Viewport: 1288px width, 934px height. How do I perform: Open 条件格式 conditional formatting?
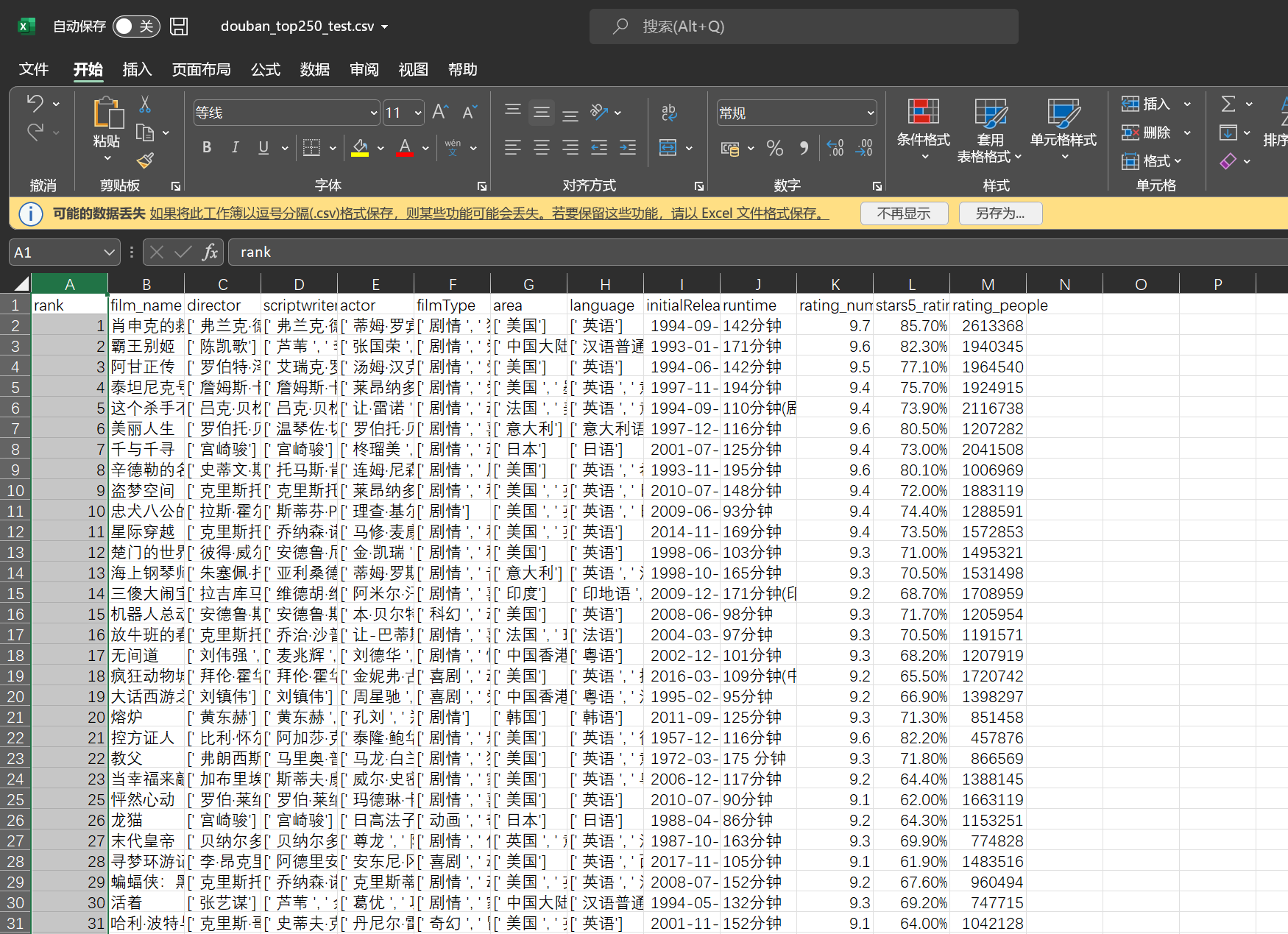924,129
